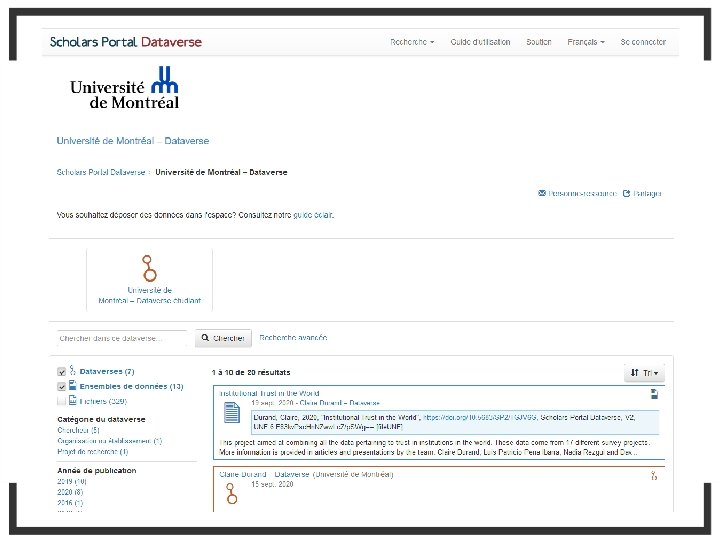Open Institutional Trust in the World dataset
The height and width of the screenshot is (540, 720).
pyautogui.click(x=269, y=393)
